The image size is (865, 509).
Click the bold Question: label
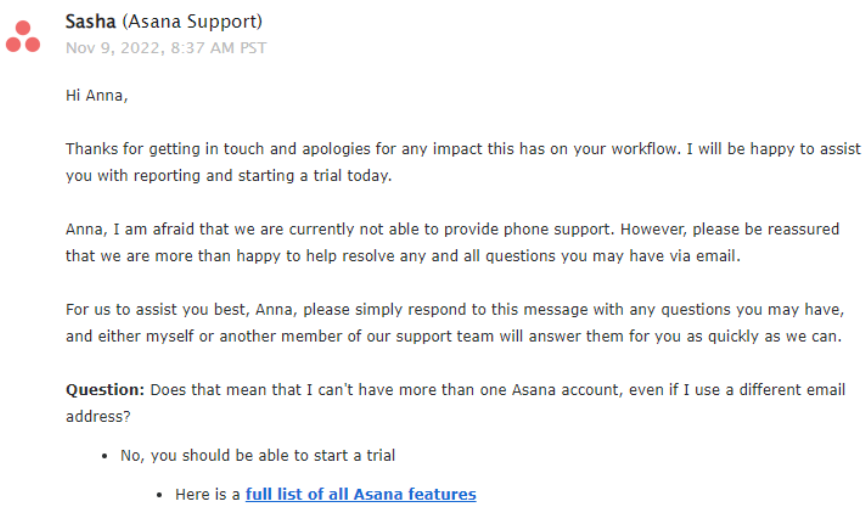[x=105, y=390]
